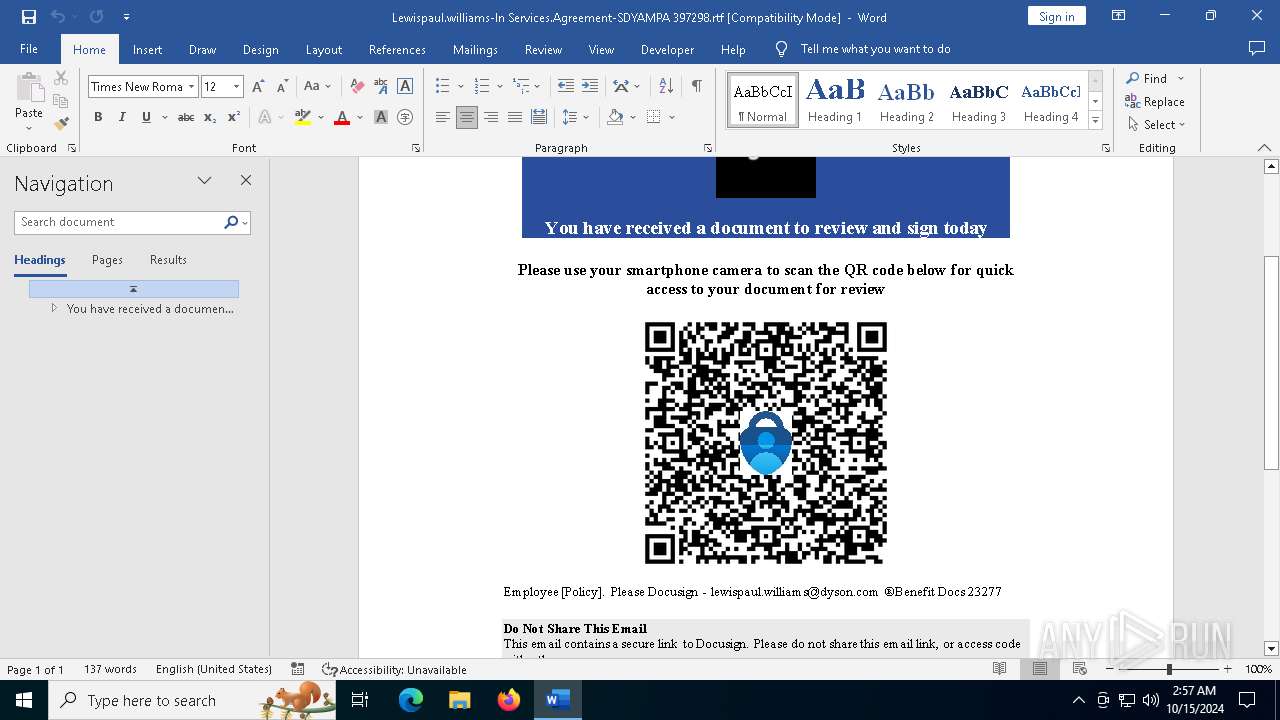Viewport: 1280px width, 720px height.
Task: Apply yellow text highlight color
Action: pos(303,117)
